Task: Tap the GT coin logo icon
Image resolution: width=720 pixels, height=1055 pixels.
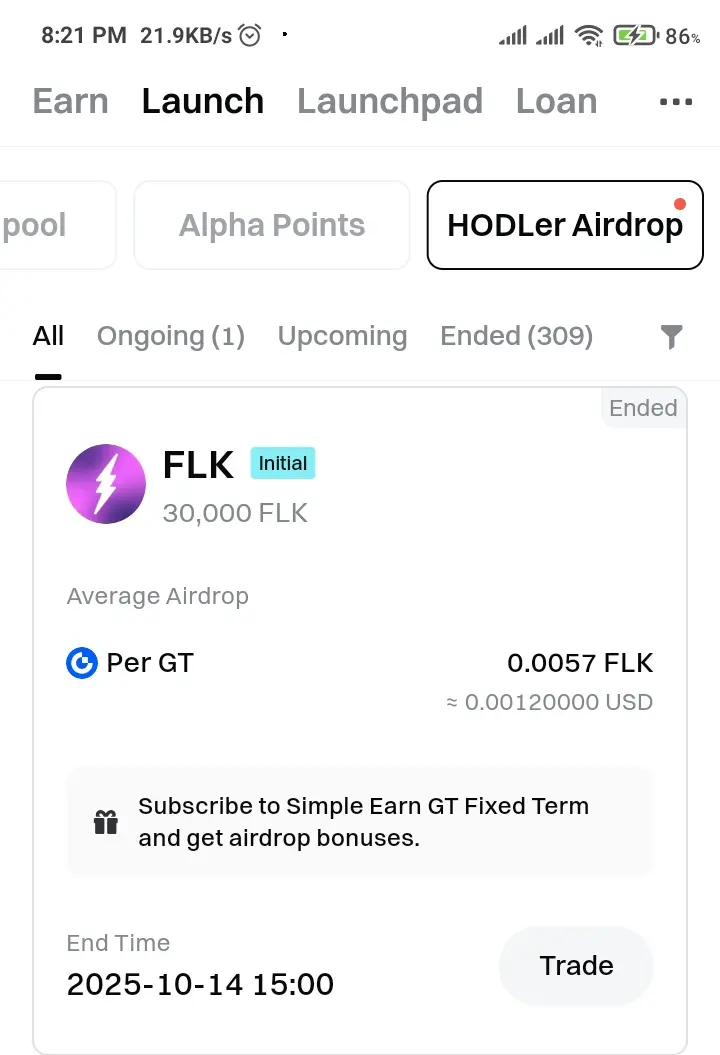Action: (x=81, y=662)
